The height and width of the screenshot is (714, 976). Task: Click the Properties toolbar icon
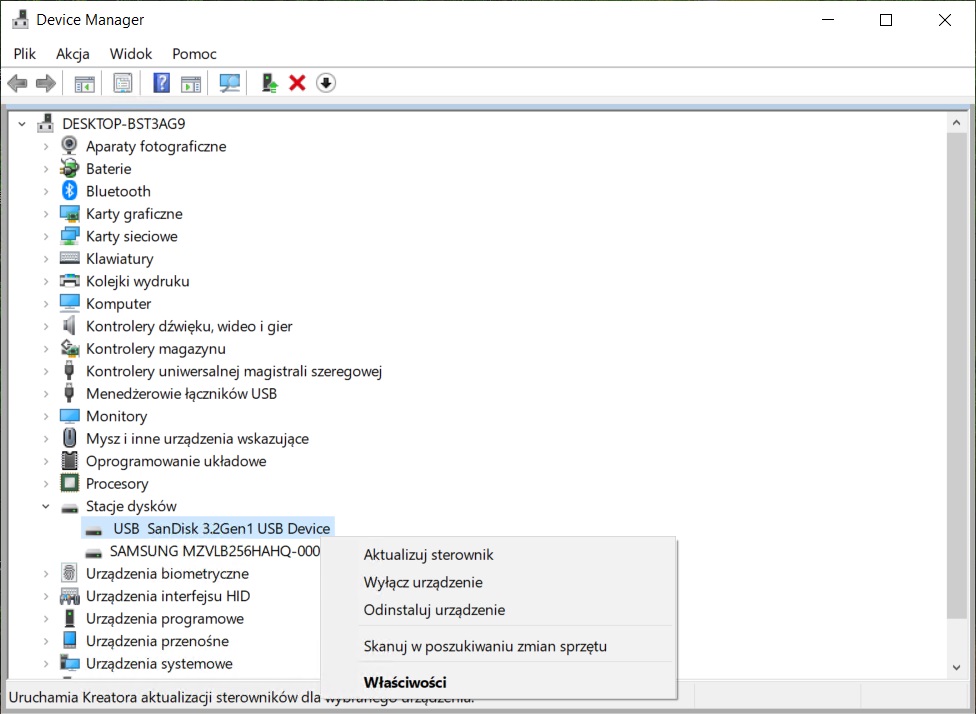(x=122, y=83)
